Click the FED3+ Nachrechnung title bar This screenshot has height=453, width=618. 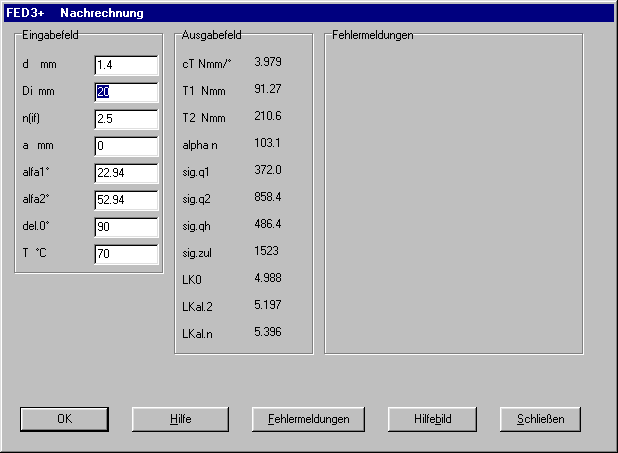click(309, 13)
